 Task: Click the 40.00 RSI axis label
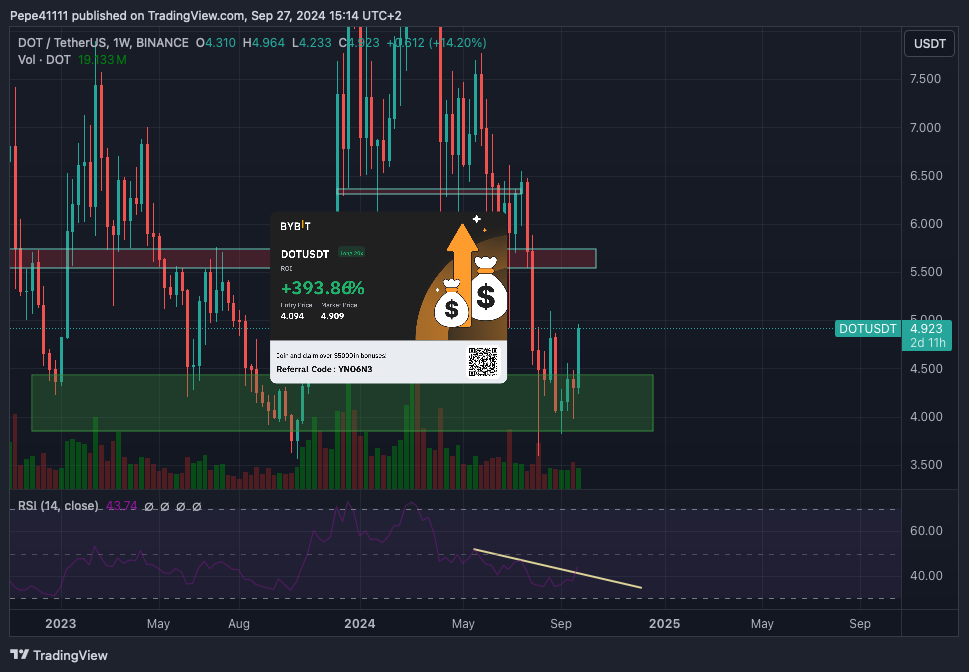pyautogui.click(x=926, y=576)
